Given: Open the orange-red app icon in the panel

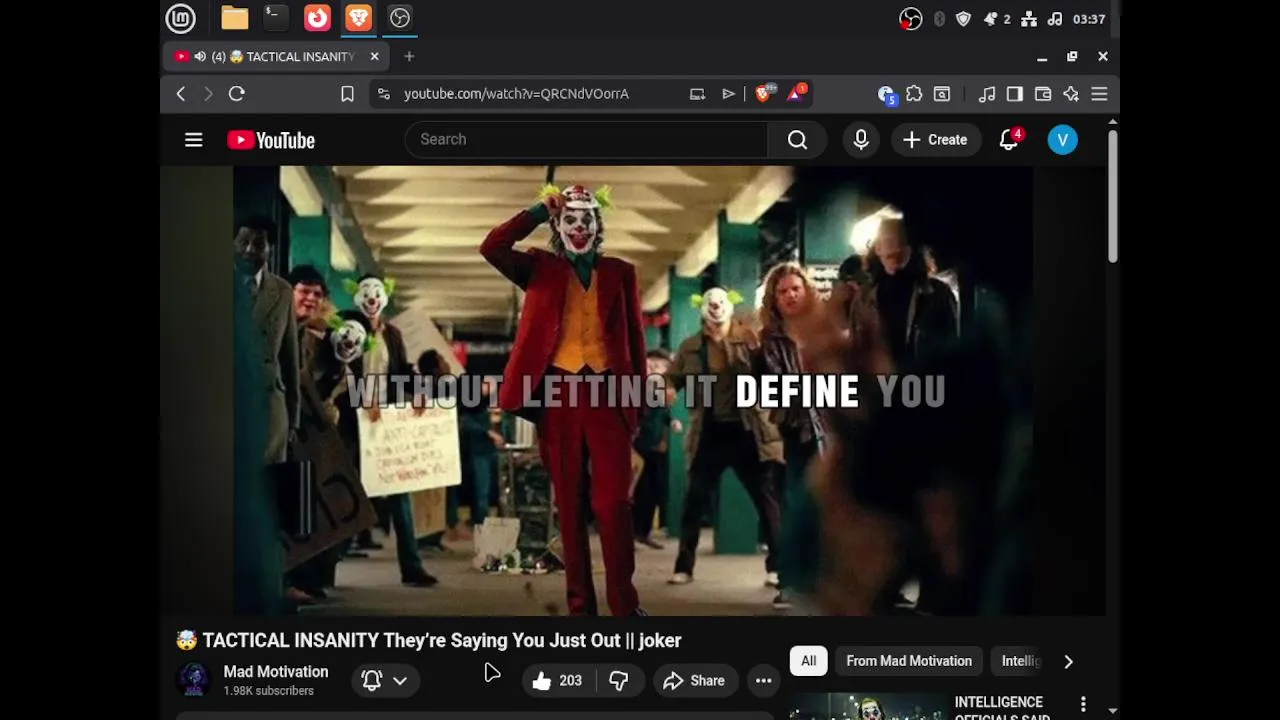Looking at the screenshot, I should point(317,18).
